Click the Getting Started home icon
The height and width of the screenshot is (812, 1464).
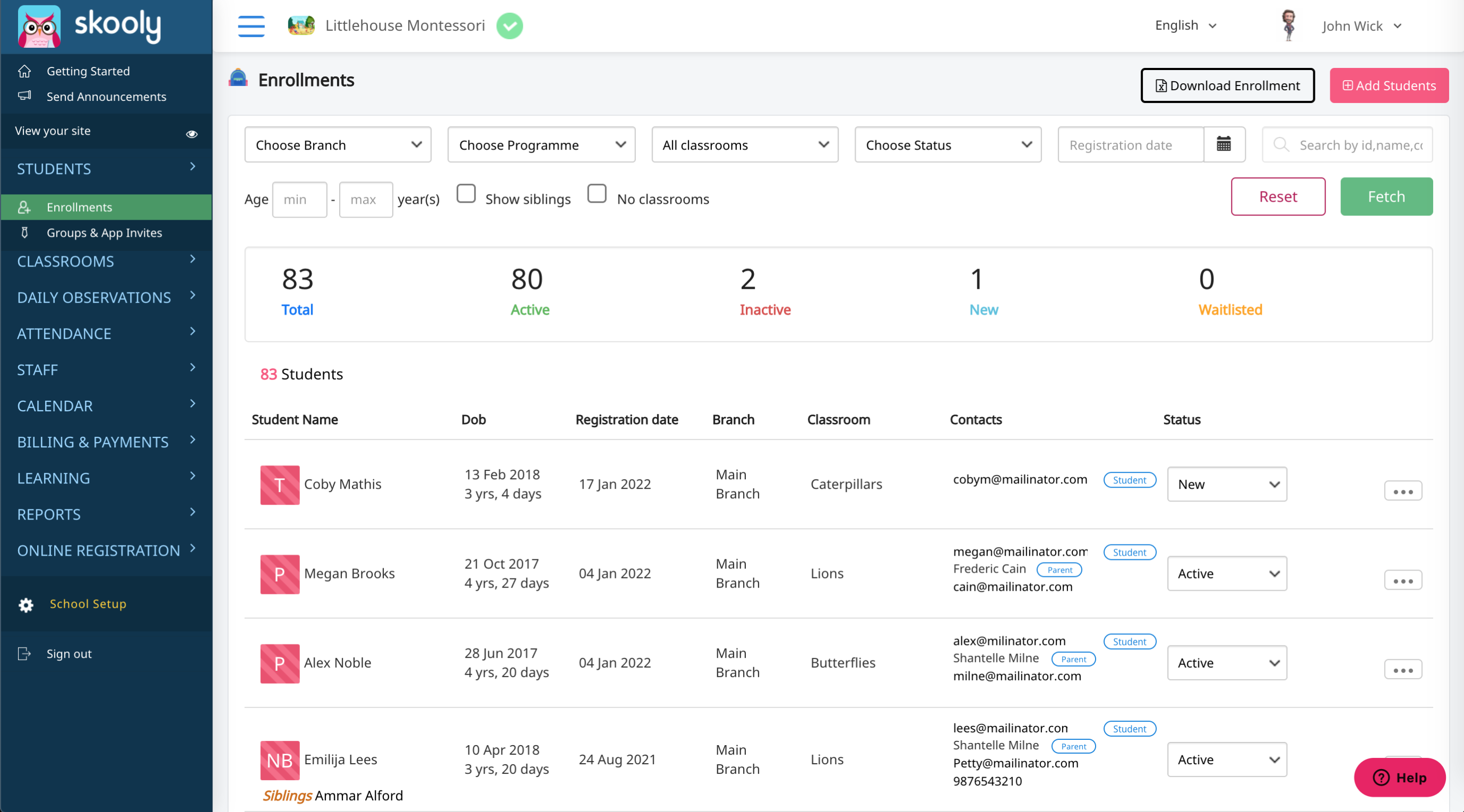(x=24, y=71)
